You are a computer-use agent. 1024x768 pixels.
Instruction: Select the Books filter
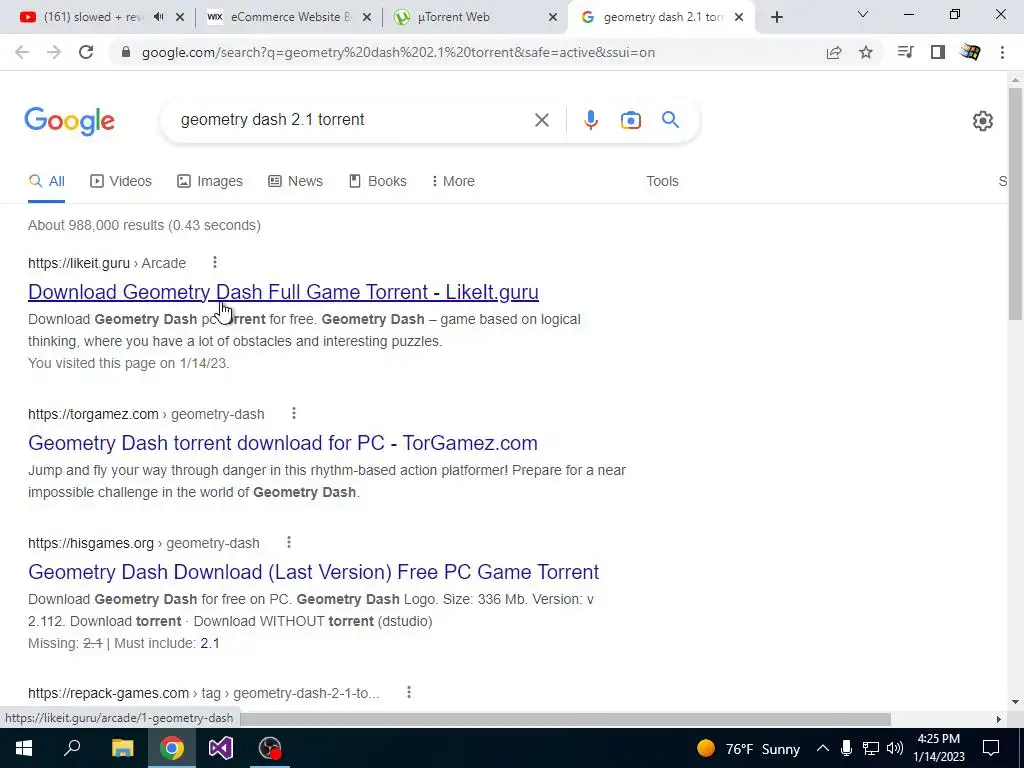(377, 181)
